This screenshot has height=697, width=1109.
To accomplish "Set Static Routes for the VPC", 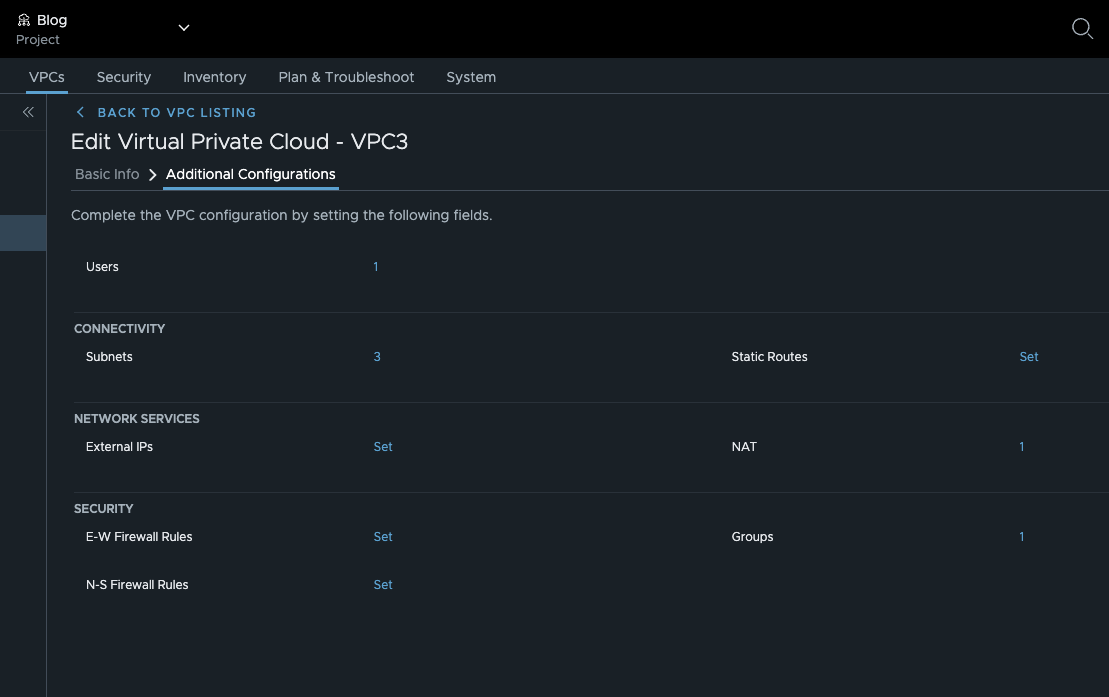I will coord(1029,356).
